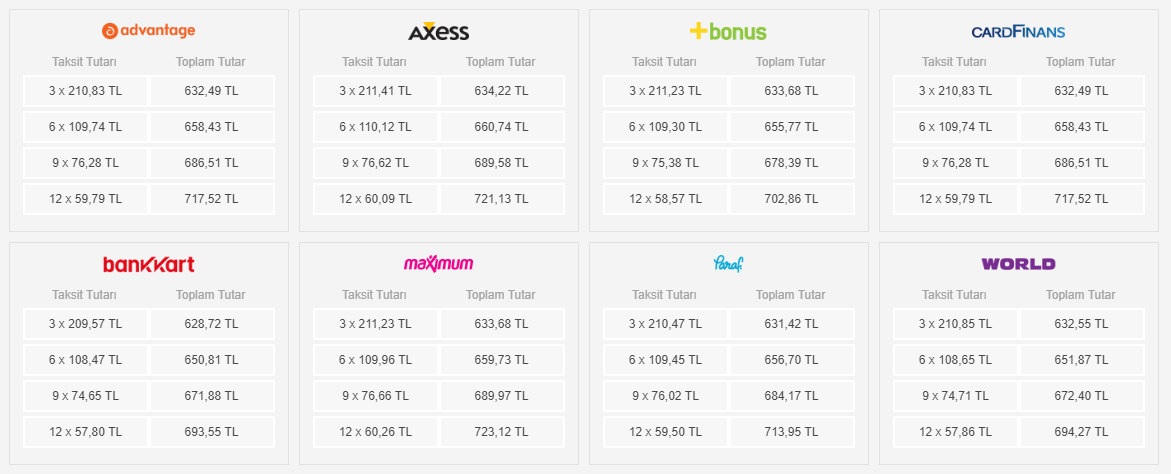
Task: Select Paraf 6 x 109,45 TL installment
Action: coord(665,360)
